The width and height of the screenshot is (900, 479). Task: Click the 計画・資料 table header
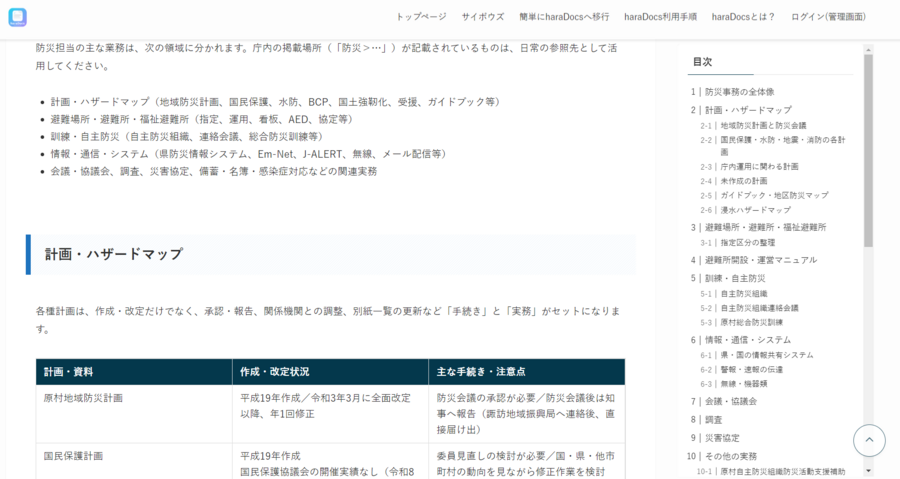(134, 372)
